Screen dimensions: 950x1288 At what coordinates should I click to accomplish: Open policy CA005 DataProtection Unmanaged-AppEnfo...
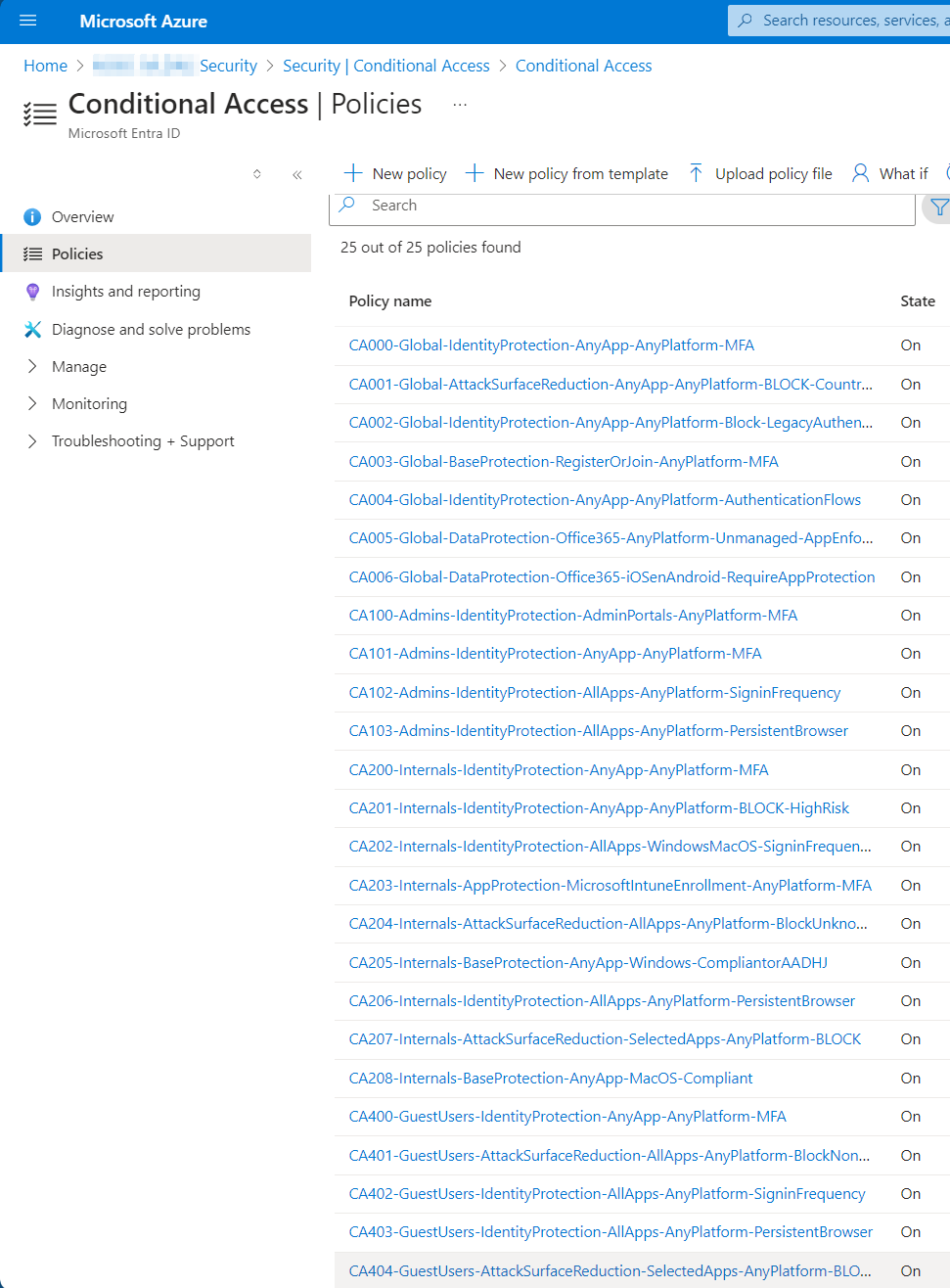point(611,538)
